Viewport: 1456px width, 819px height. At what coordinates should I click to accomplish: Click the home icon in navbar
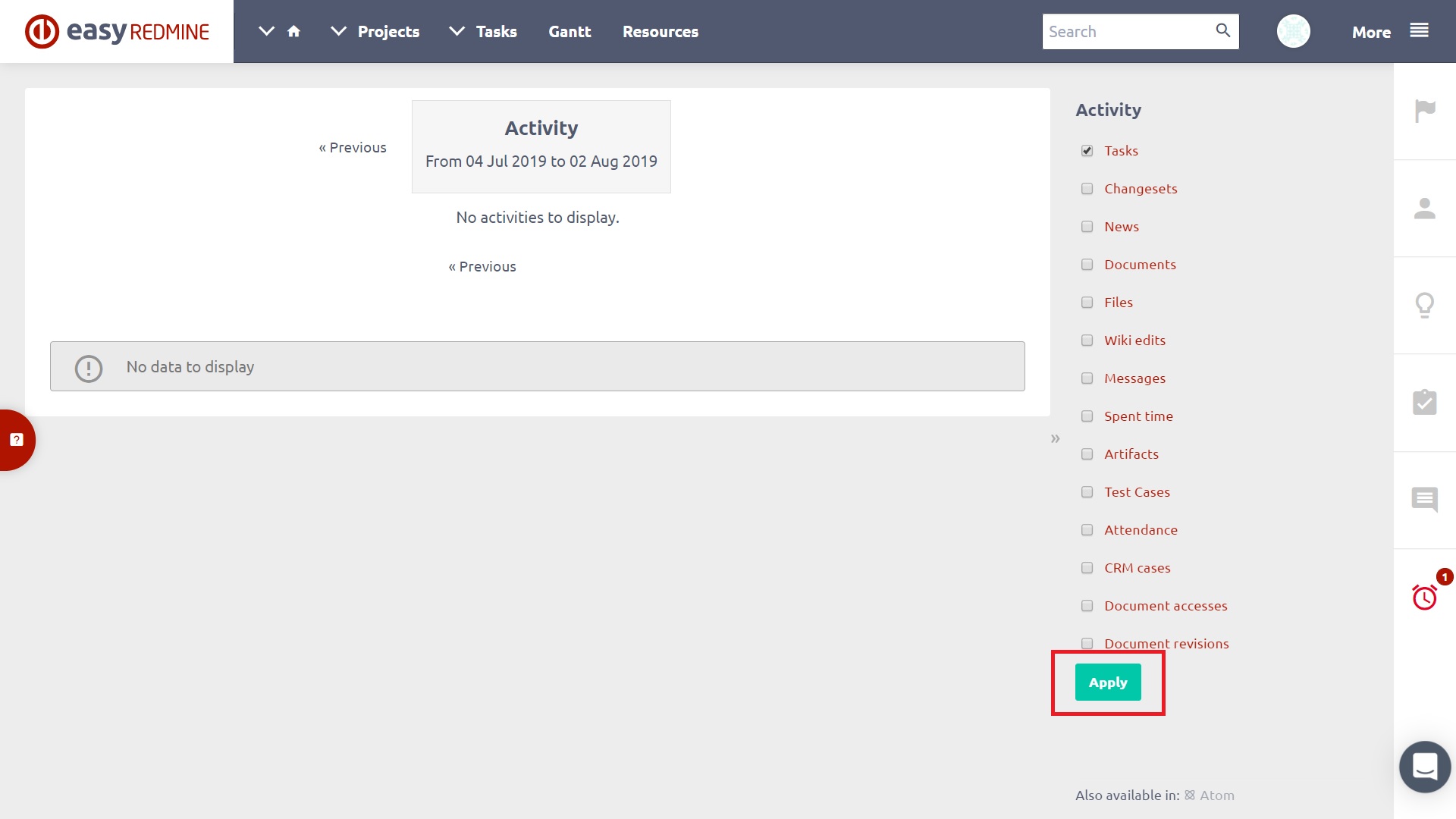coord(294,32)
